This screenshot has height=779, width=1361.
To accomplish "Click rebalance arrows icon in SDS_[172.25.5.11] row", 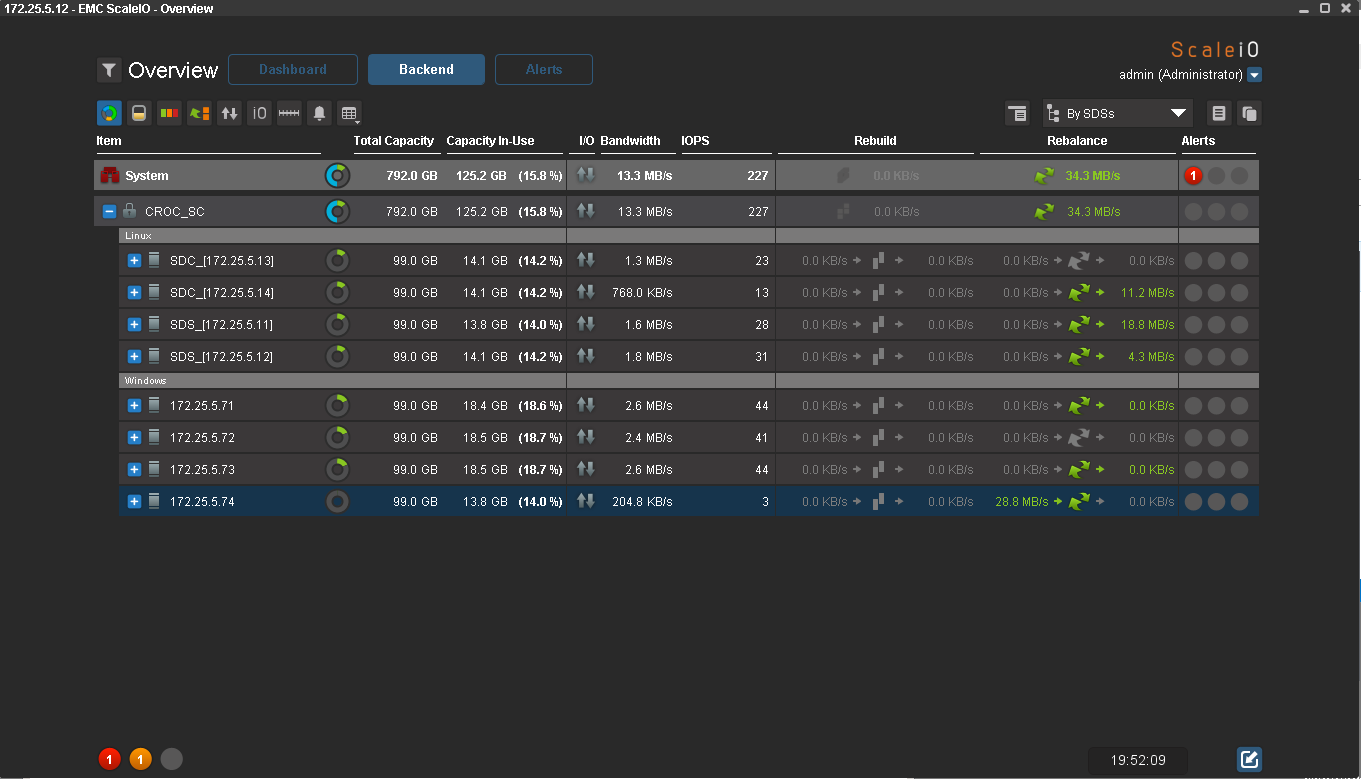I will point(1078,325).
